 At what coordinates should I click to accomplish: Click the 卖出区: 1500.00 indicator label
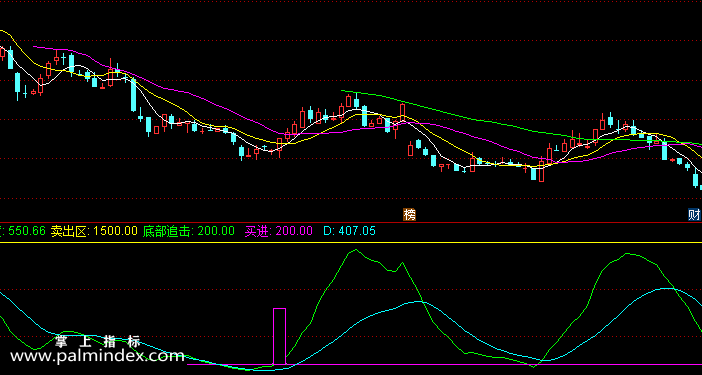(94, 231)
